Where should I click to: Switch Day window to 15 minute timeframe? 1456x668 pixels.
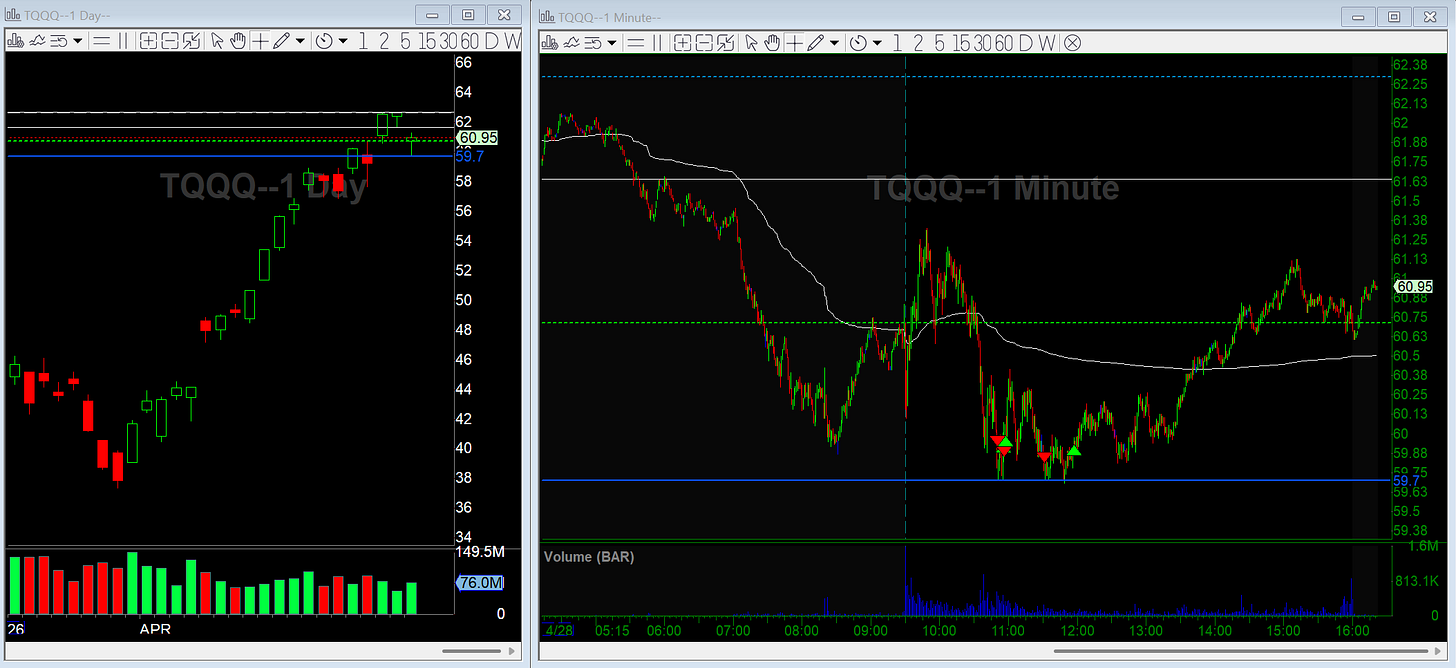coord(427,41)
